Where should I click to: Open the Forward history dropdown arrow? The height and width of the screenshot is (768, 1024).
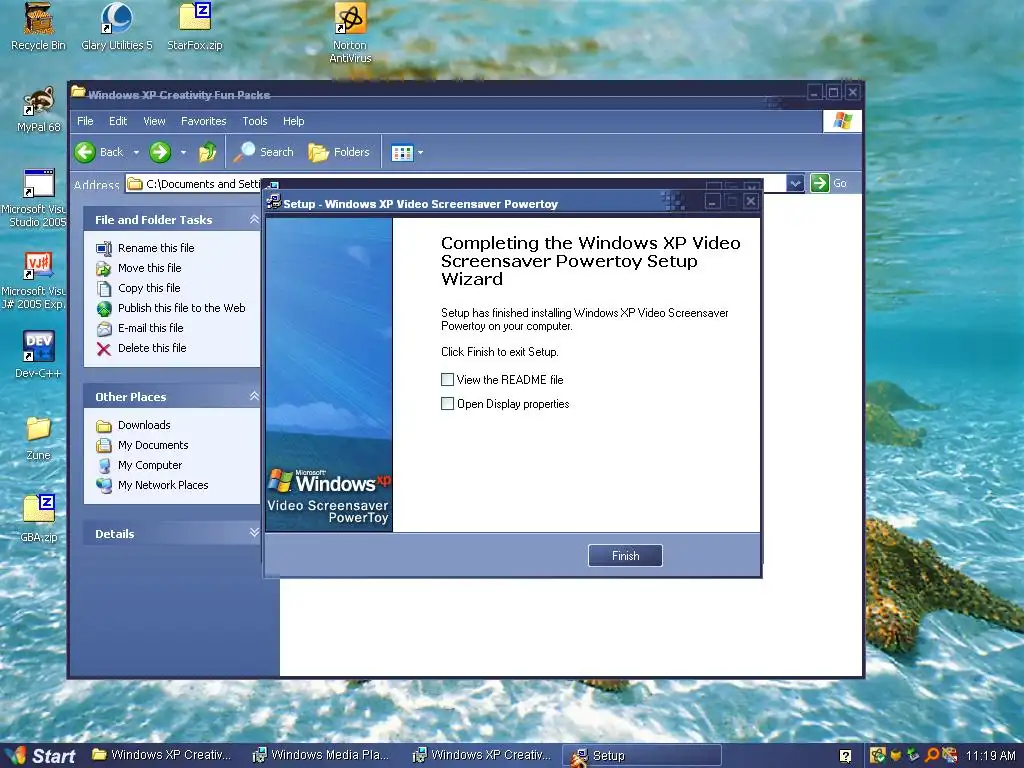click(x=184, y=152)
